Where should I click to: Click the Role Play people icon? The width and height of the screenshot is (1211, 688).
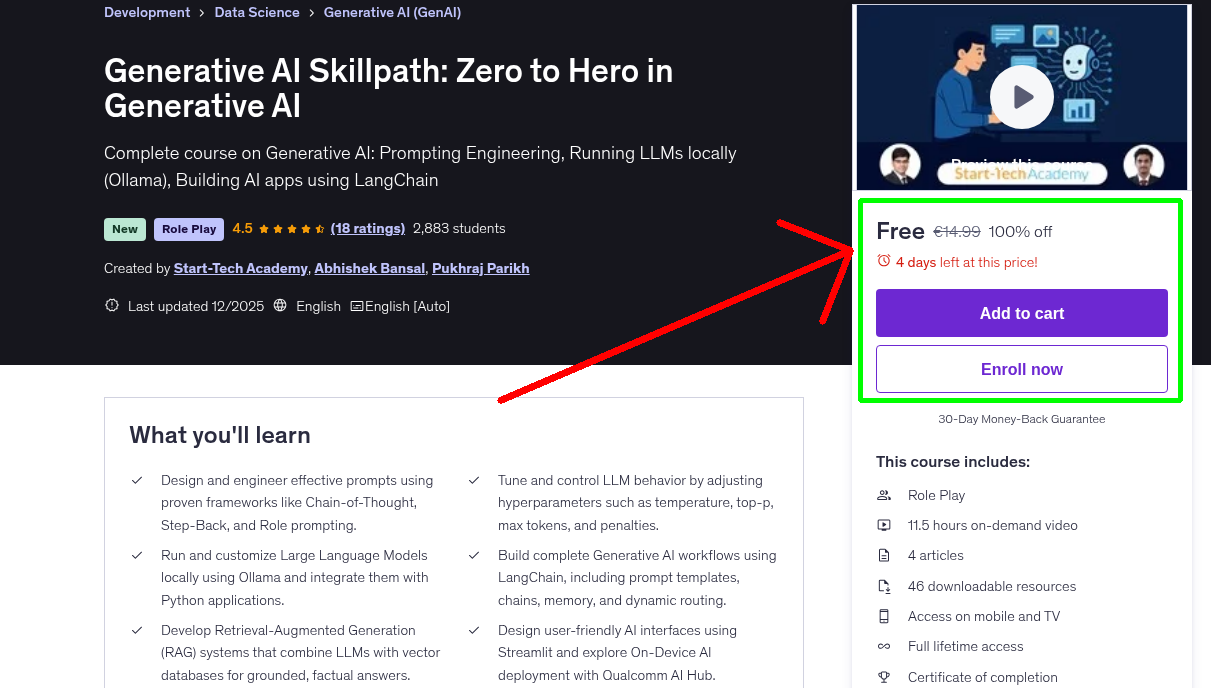coord(884,494)
